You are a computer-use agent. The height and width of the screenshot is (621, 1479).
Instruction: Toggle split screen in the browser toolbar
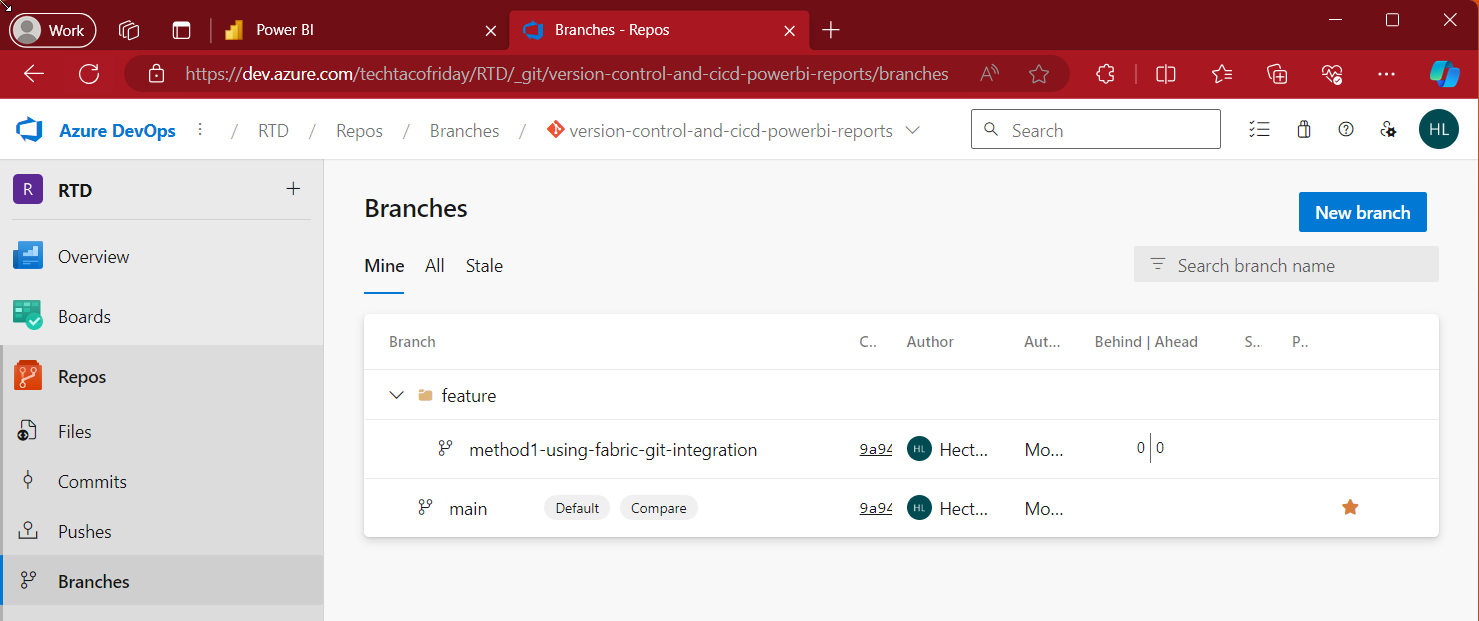coord(1165,74)
